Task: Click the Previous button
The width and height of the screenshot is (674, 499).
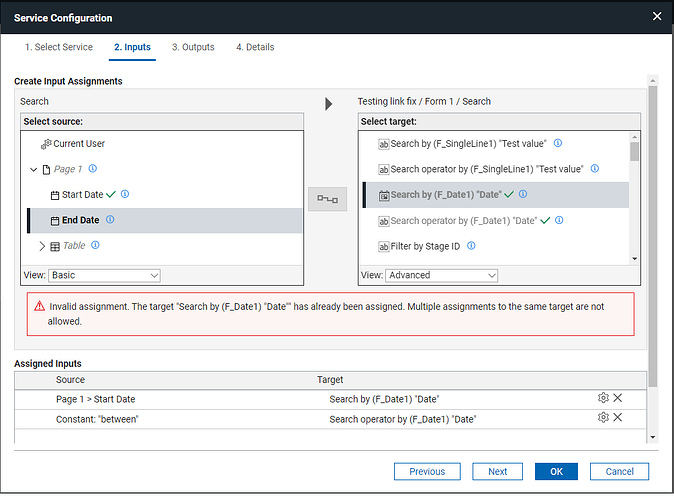Action: (427, 471)
